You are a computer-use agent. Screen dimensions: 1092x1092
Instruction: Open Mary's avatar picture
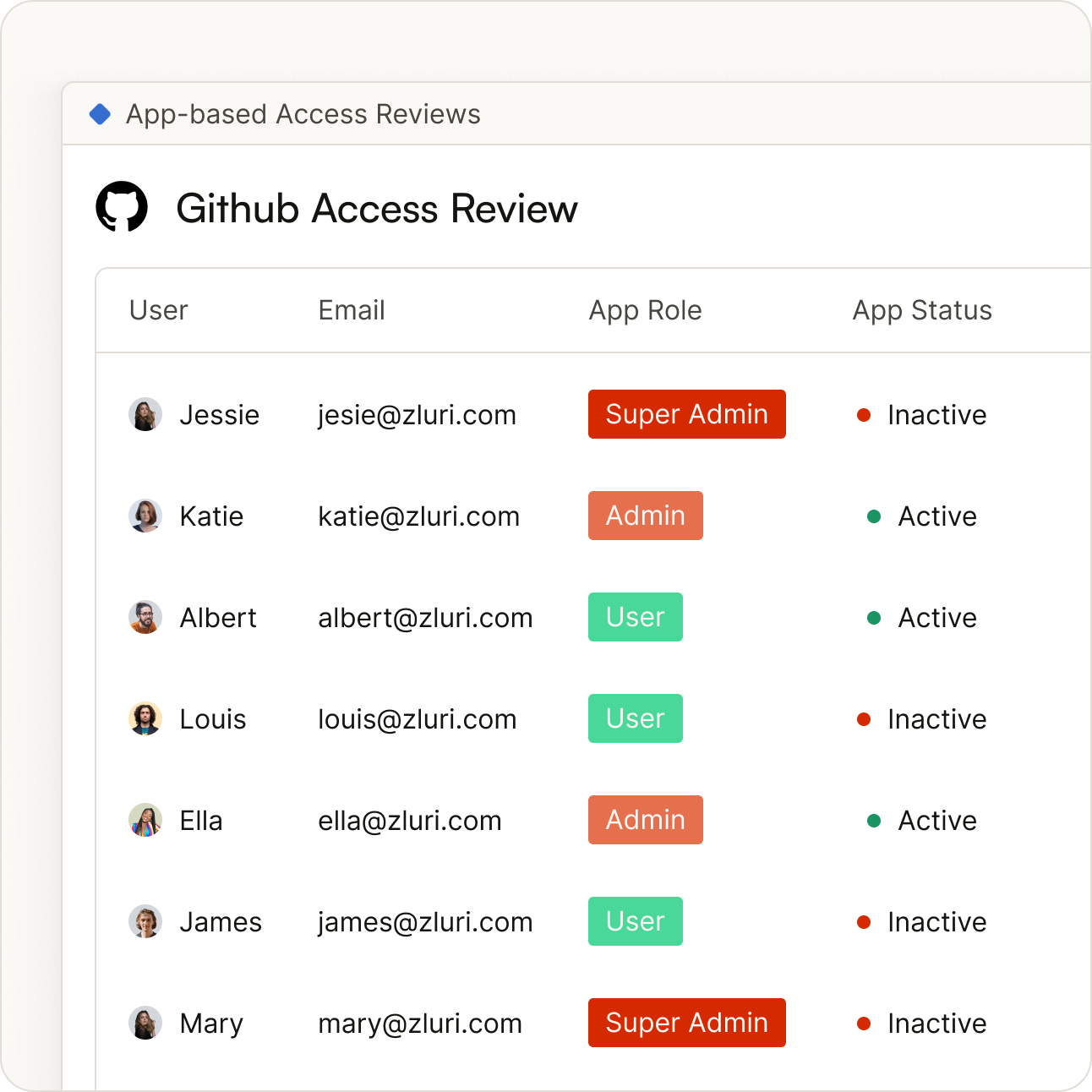[x=145, y=1023]
